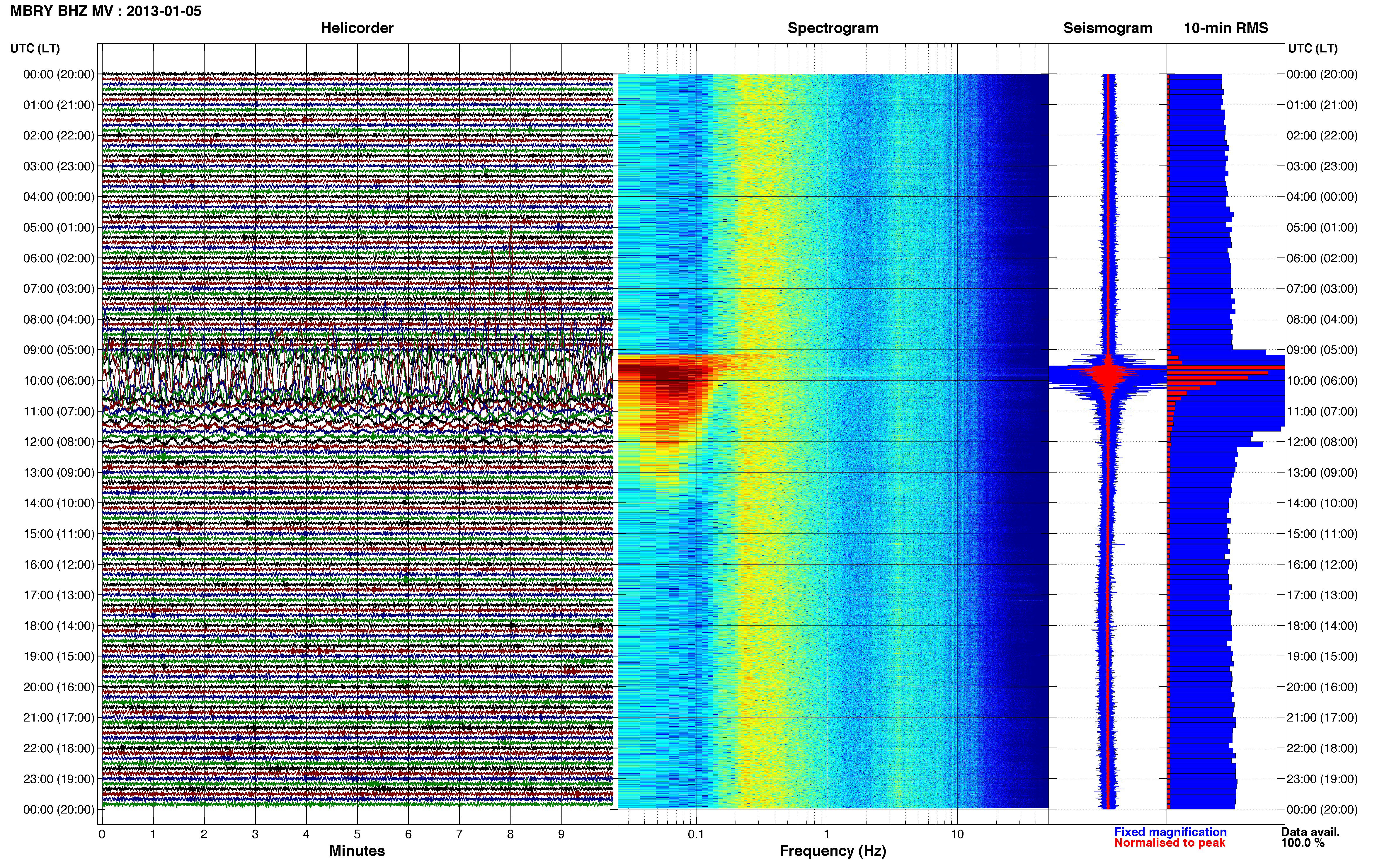Click right-axis time label 12:00 (08:00)
The height and width of the screenshot is (868, 1389).
point(1322,442)
